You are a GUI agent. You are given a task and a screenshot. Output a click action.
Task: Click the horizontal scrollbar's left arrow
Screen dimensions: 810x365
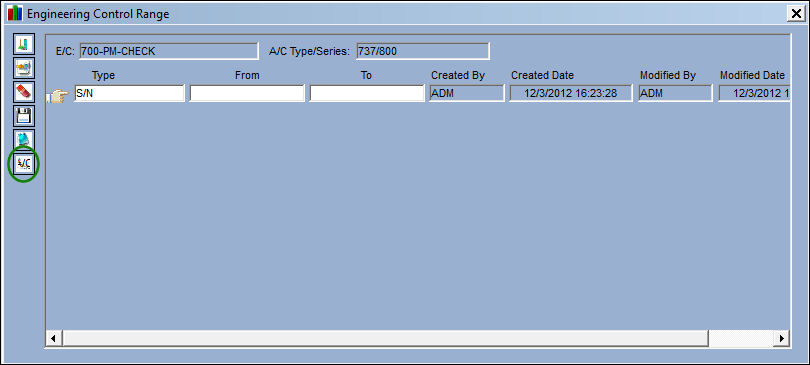pos(53,339)
